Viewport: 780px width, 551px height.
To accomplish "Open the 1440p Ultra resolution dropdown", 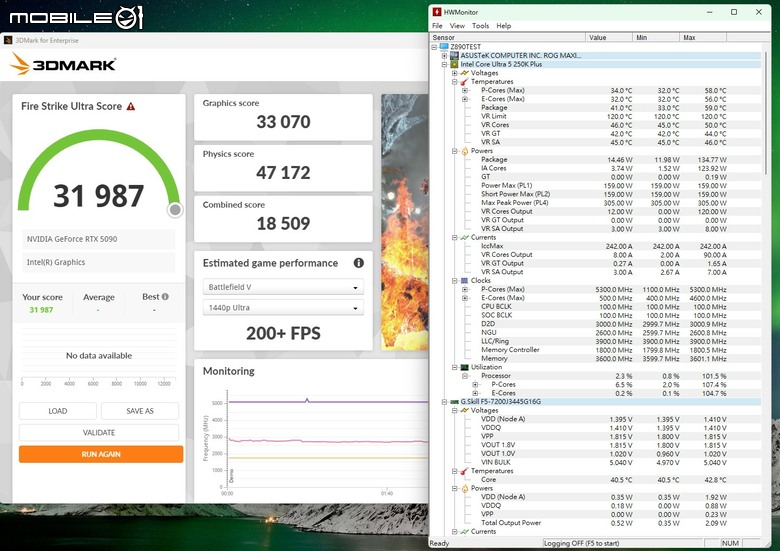I will [x=283, y=308].
